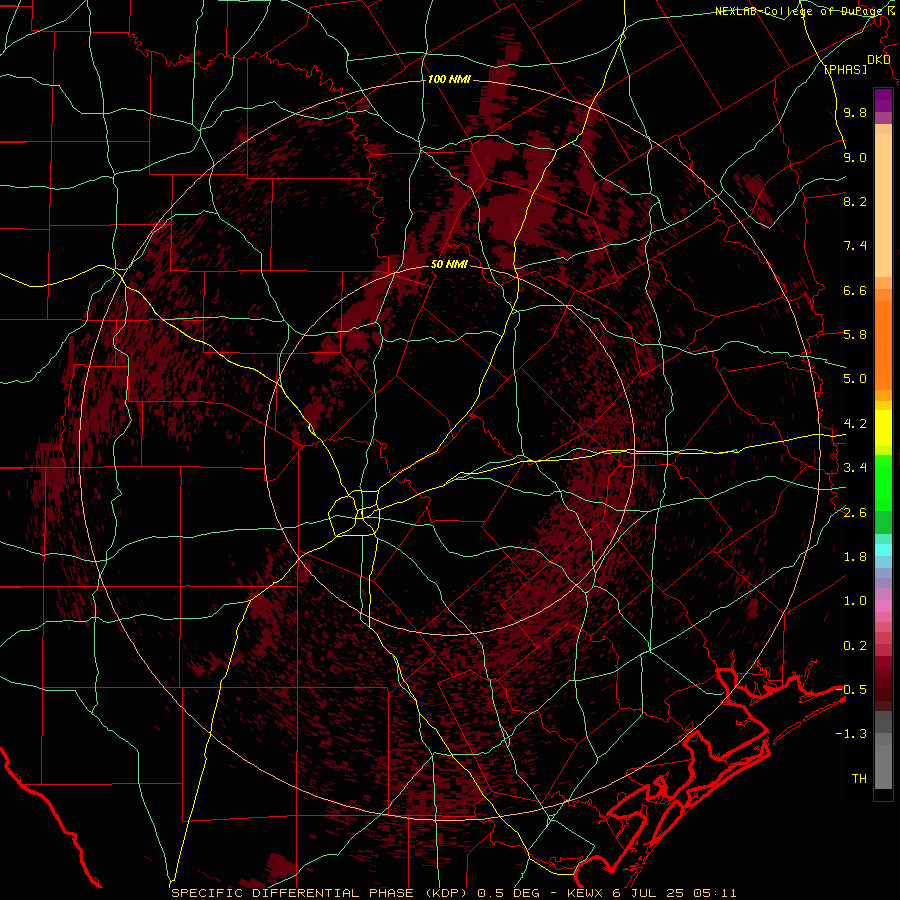Screen dimensions: 900x900
Task: Click the 9.0 value on the scale
Action: tap(855, 158)
